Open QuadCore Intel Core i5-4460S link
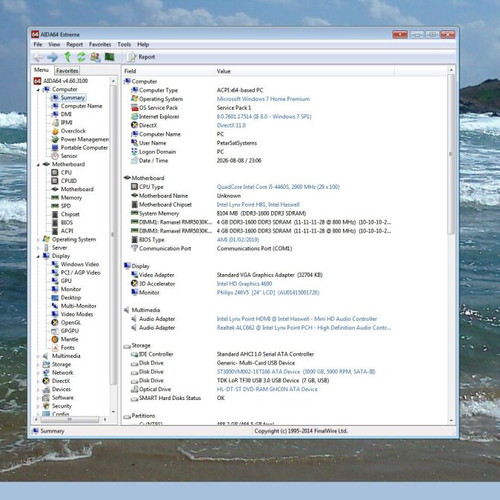This screenshot has height=500, width=500. click(278, 187)
